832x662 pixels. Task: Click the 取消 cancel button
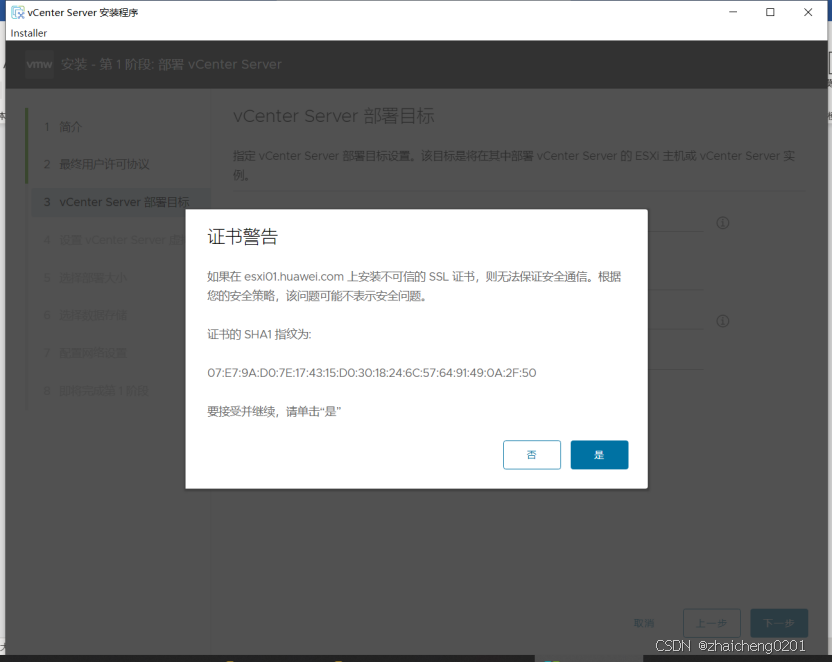(x=644, y=623)
